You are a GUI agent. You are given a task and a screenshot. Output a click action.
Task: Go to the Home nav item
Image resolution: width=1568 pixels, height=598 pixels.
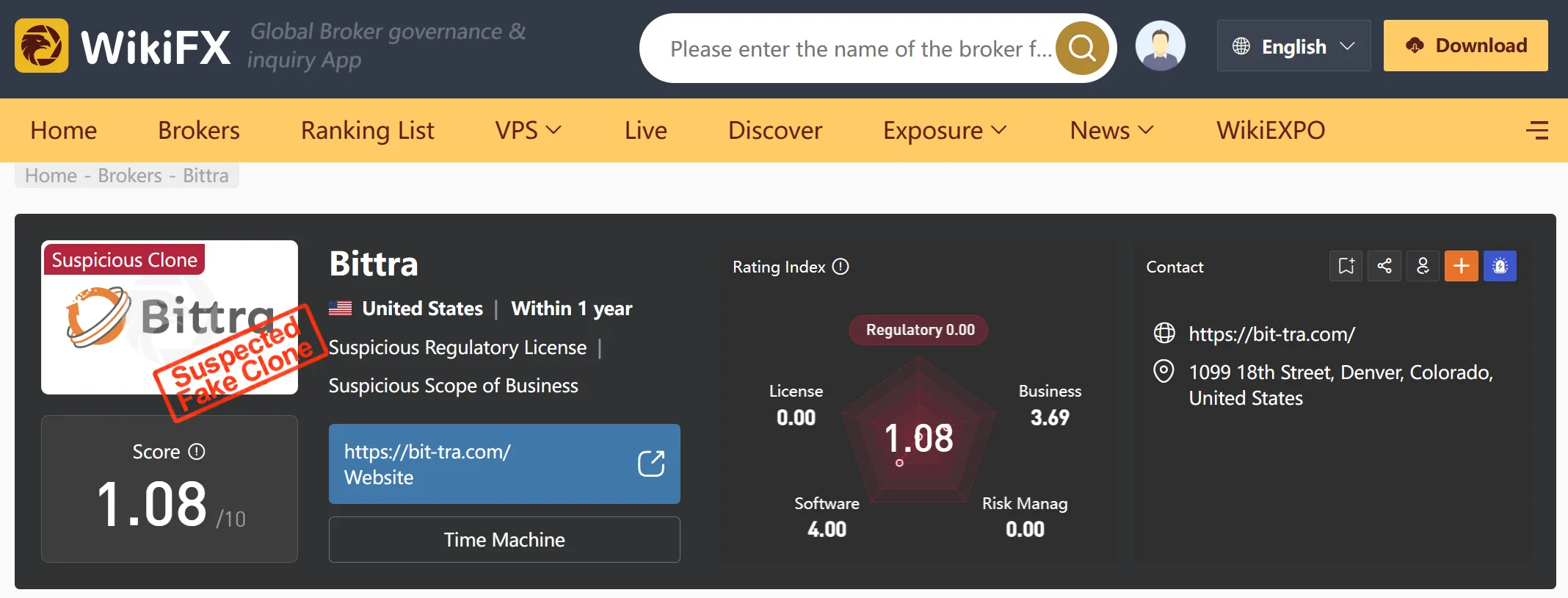coord(64,130)
